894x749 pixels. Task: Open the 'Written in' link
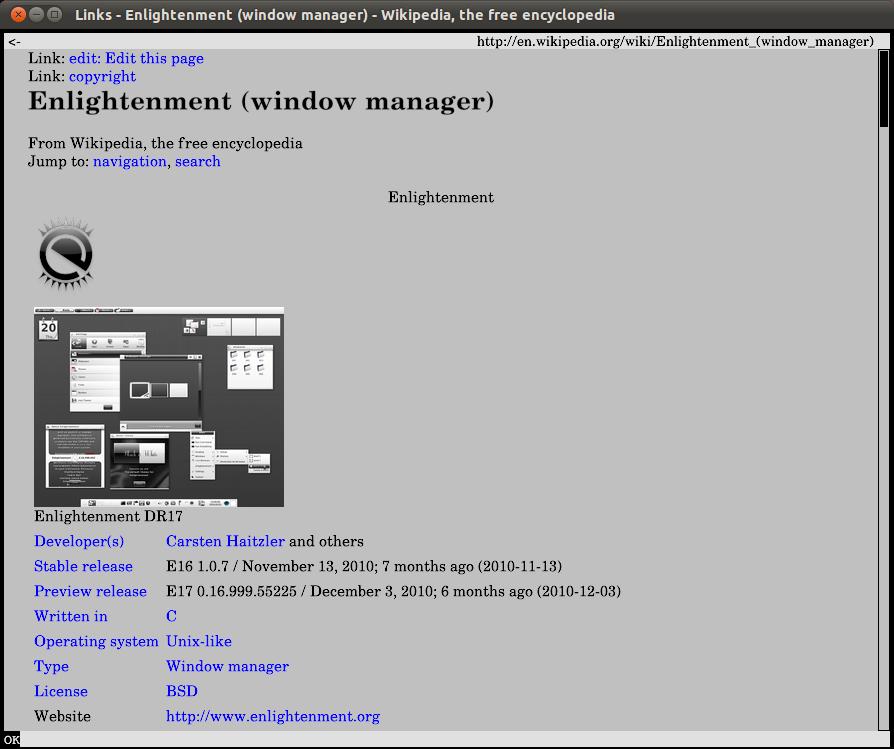tap(71, 617)
